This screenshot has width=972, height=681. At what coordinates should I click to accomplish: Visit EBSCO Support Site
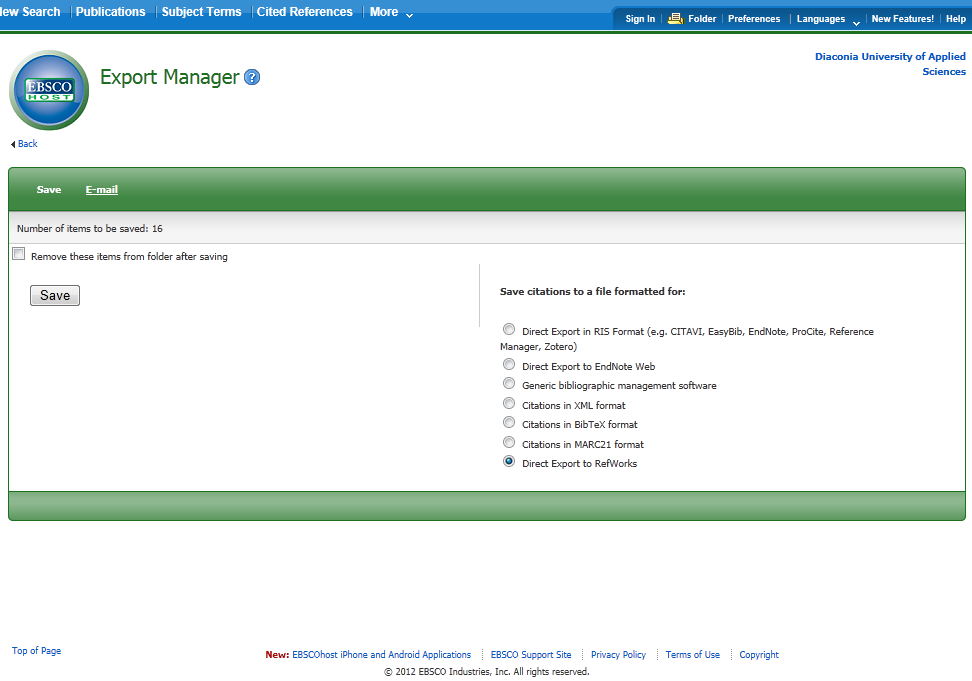pyautogui.click(x=531, y=654)
